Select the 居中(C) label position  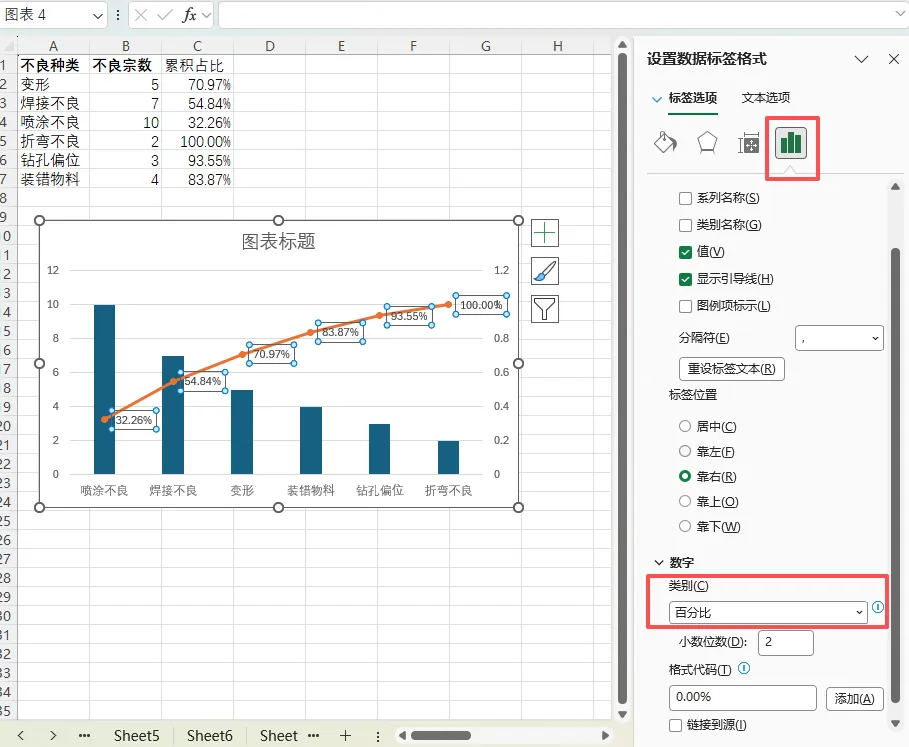(685, 427)
